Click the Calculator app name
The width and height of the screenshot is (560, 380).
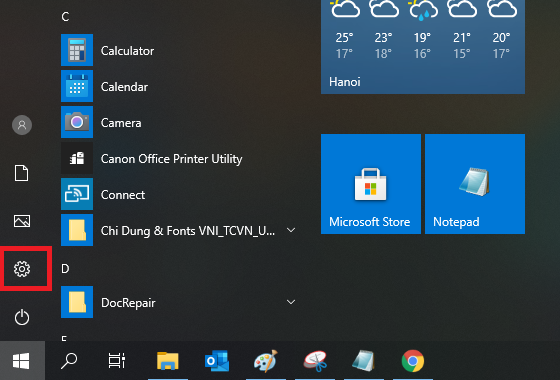click(x=128, y=51)
